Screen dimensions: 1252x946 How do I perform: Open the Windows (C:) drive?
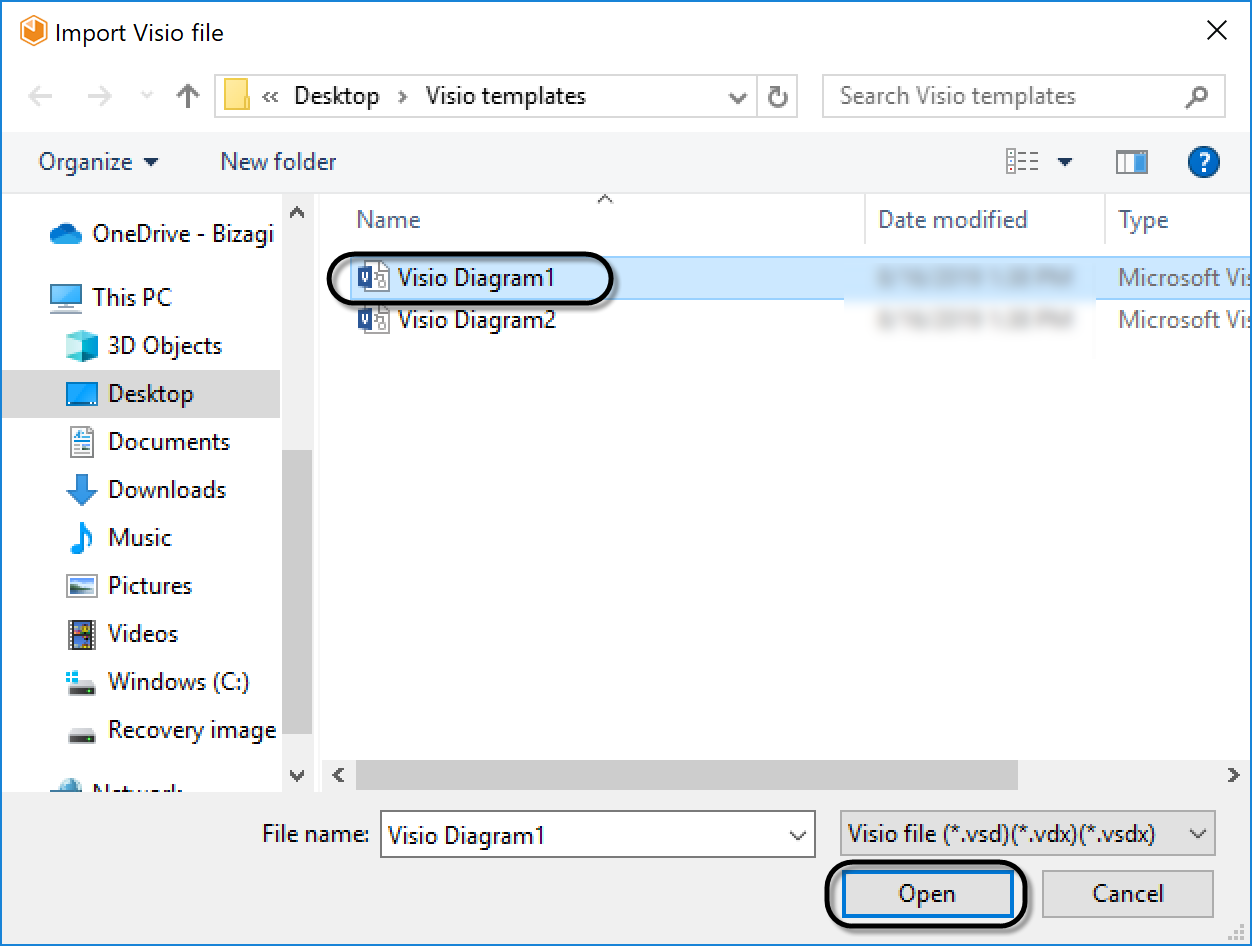tap(159, 682)
